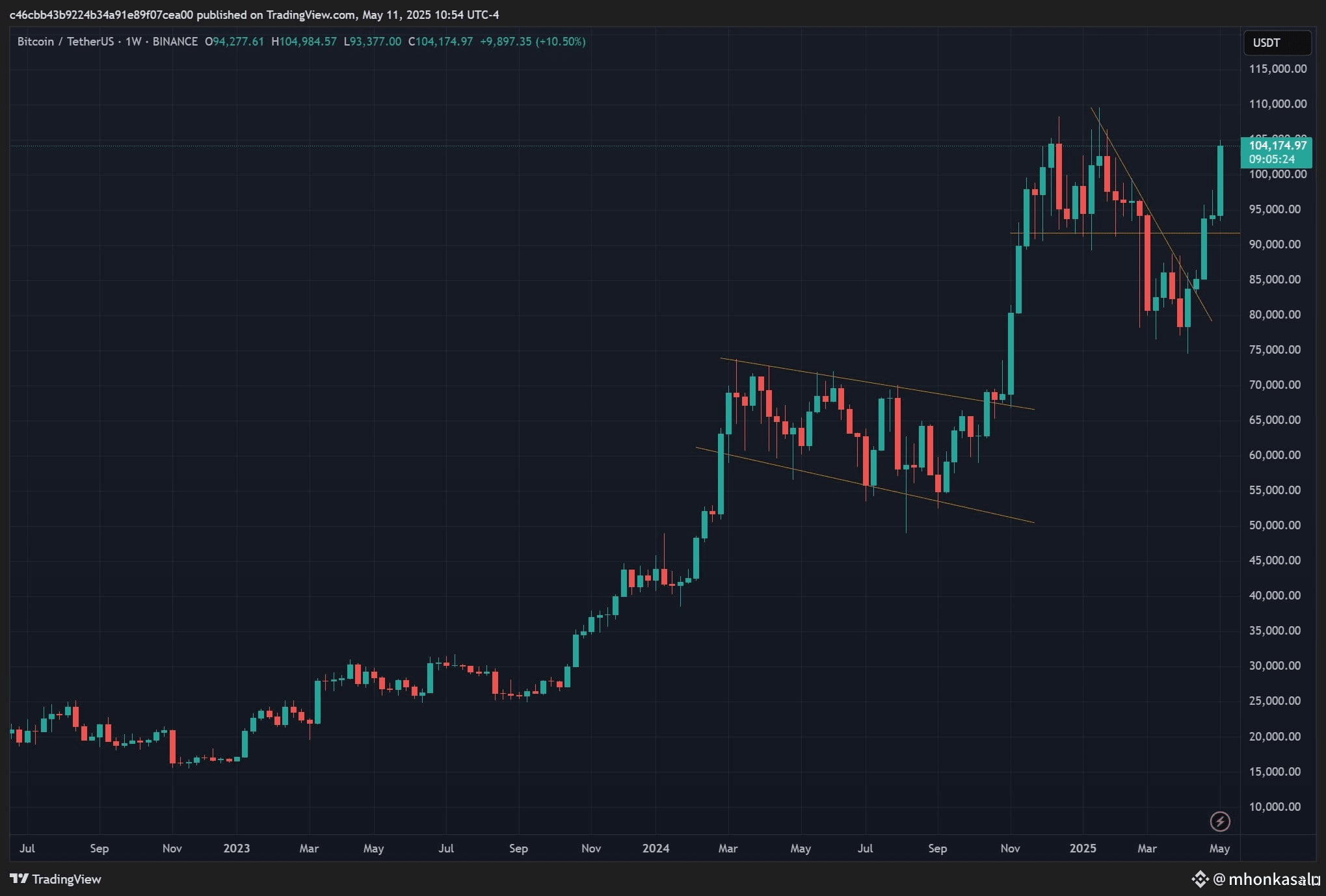Select the upper orange channel line of 2024
1326x896 pixels.
[877, 384]
